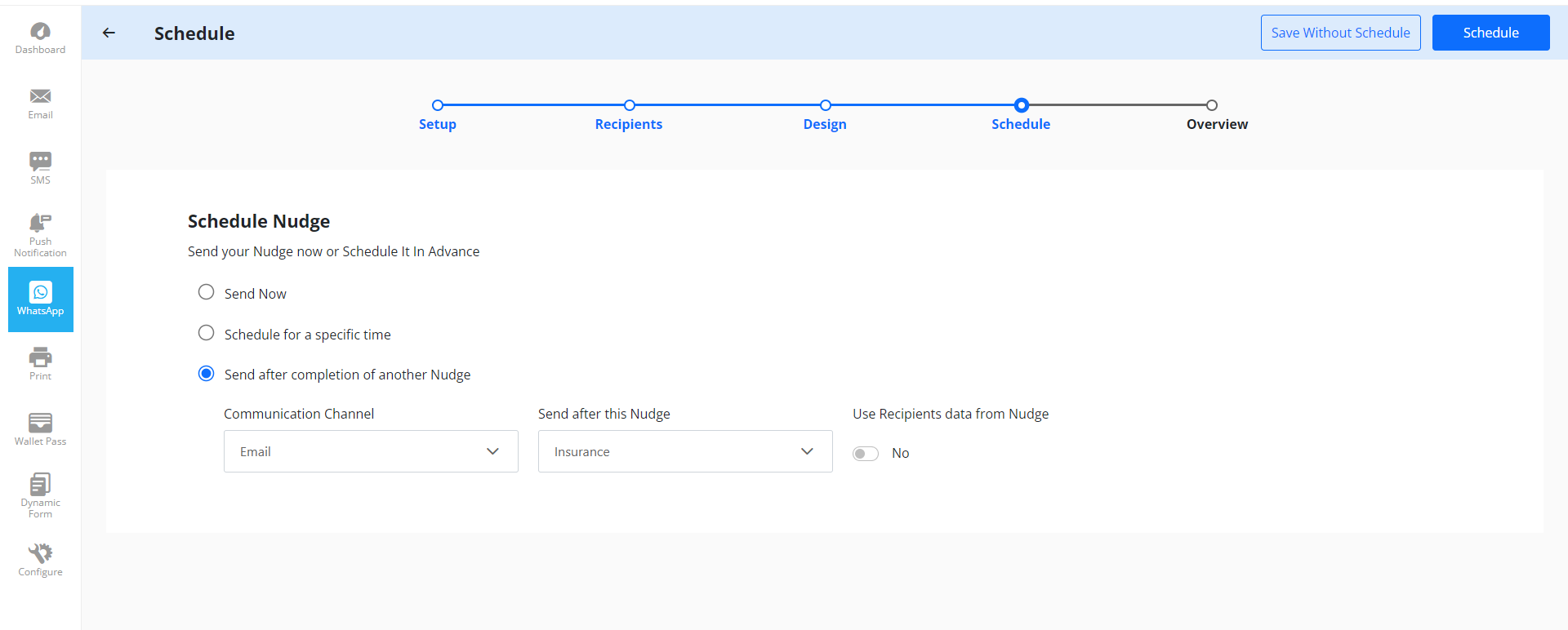This screenshot has width=1568, height=630.
Task: Open the Print sidebar icon
Action: pyautogui.click(x=40, y=365)
